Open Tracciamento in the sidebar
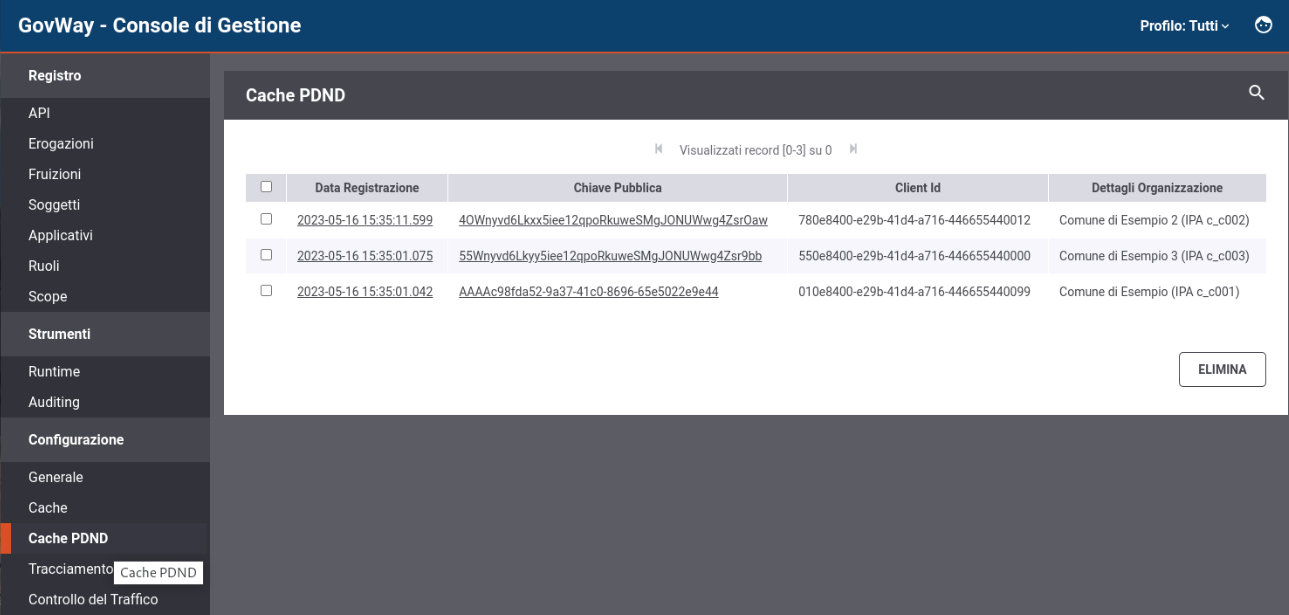Viewport: 1289px width, 615px height. tap(70, 569)
